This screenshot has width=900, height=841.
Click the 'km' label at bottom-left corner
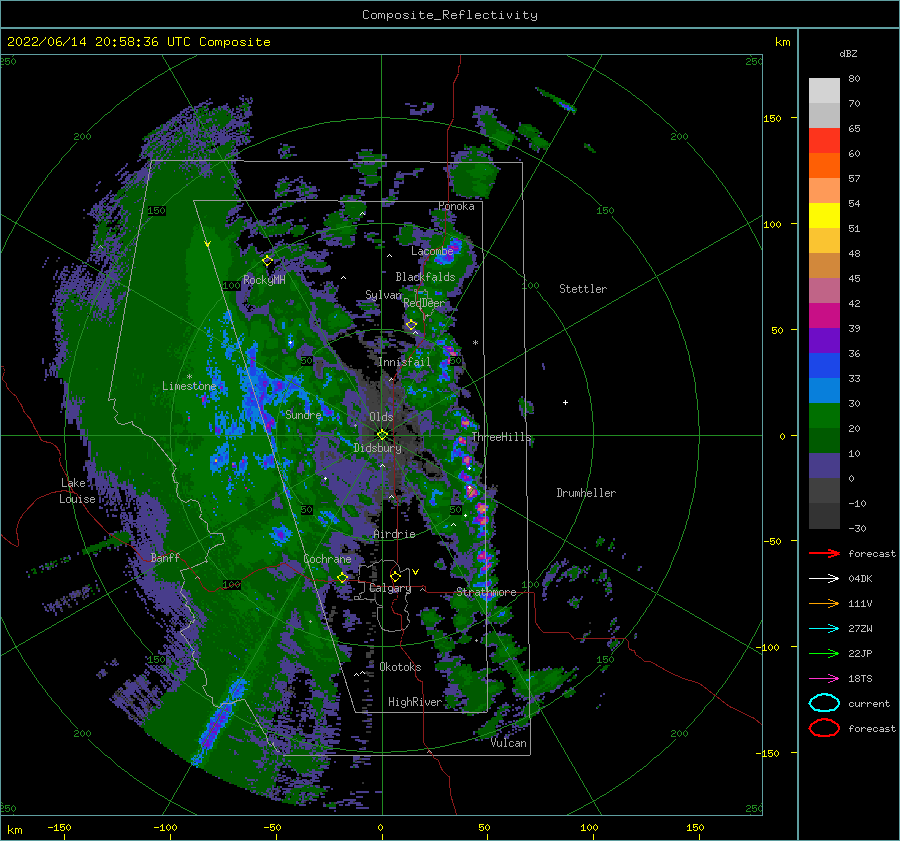14,830
